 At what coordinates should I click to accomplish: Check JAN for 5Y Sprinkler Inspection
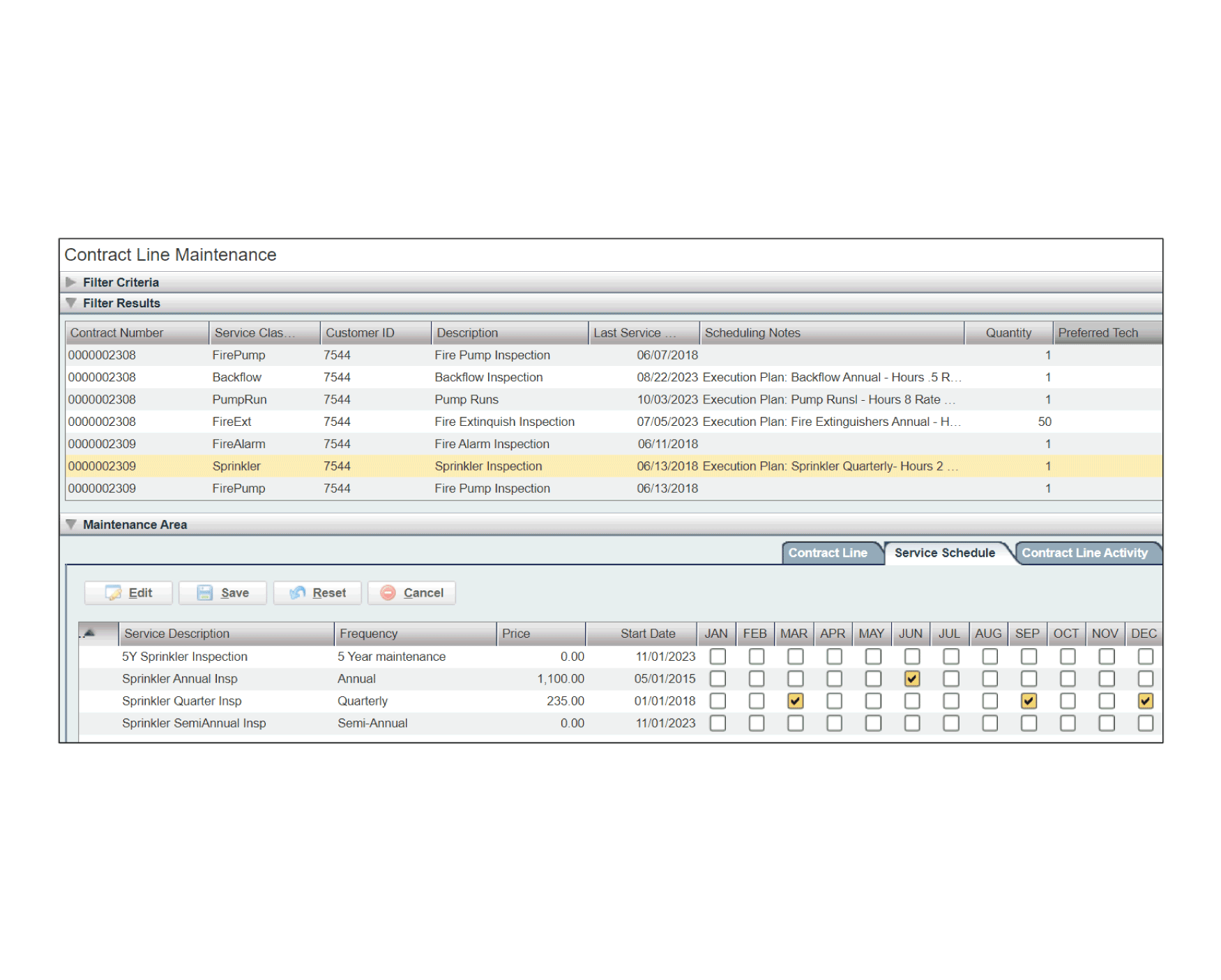click(x=718, y=656)
